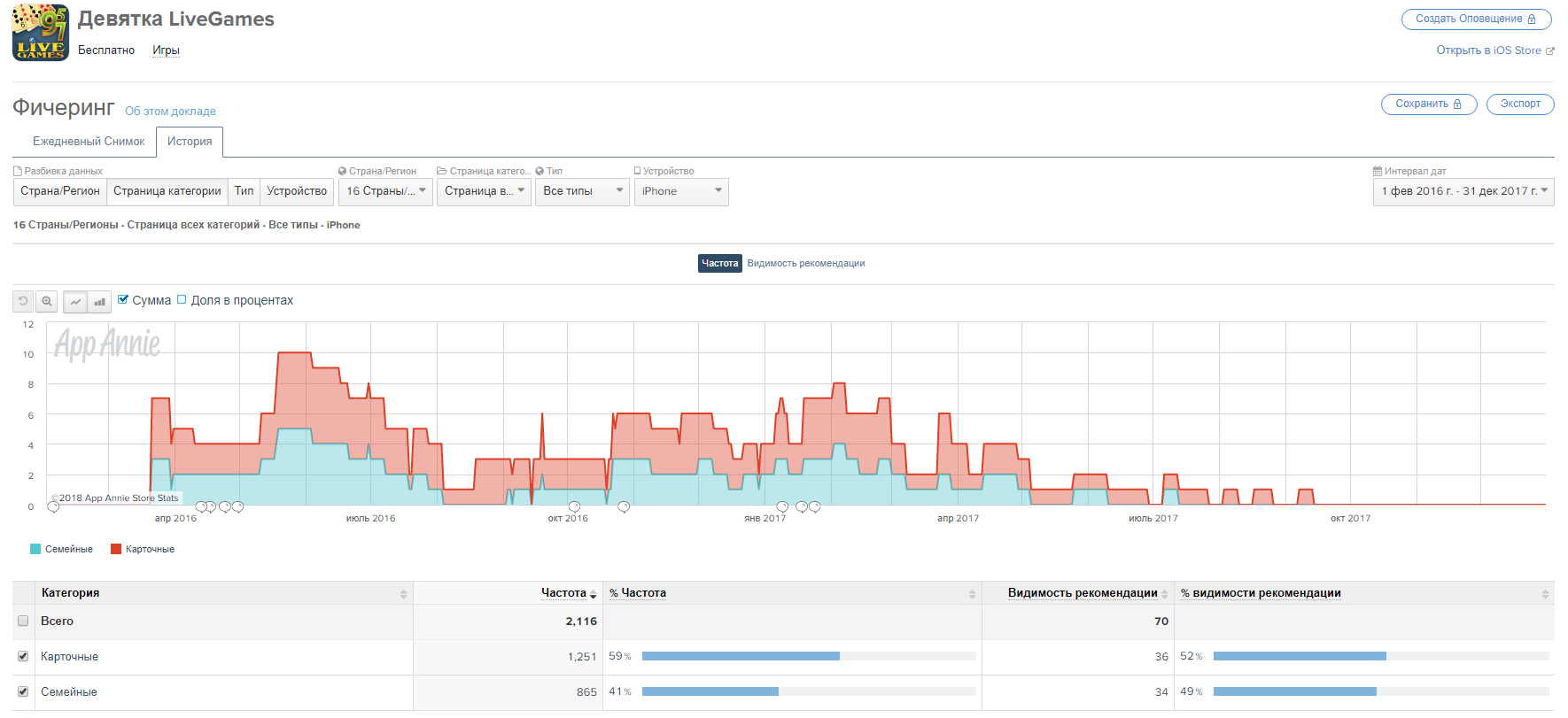The width and height of the screenshot is (1568, 718).
Task: Click sort icon in % Частота column
Action: click(972, 594)
